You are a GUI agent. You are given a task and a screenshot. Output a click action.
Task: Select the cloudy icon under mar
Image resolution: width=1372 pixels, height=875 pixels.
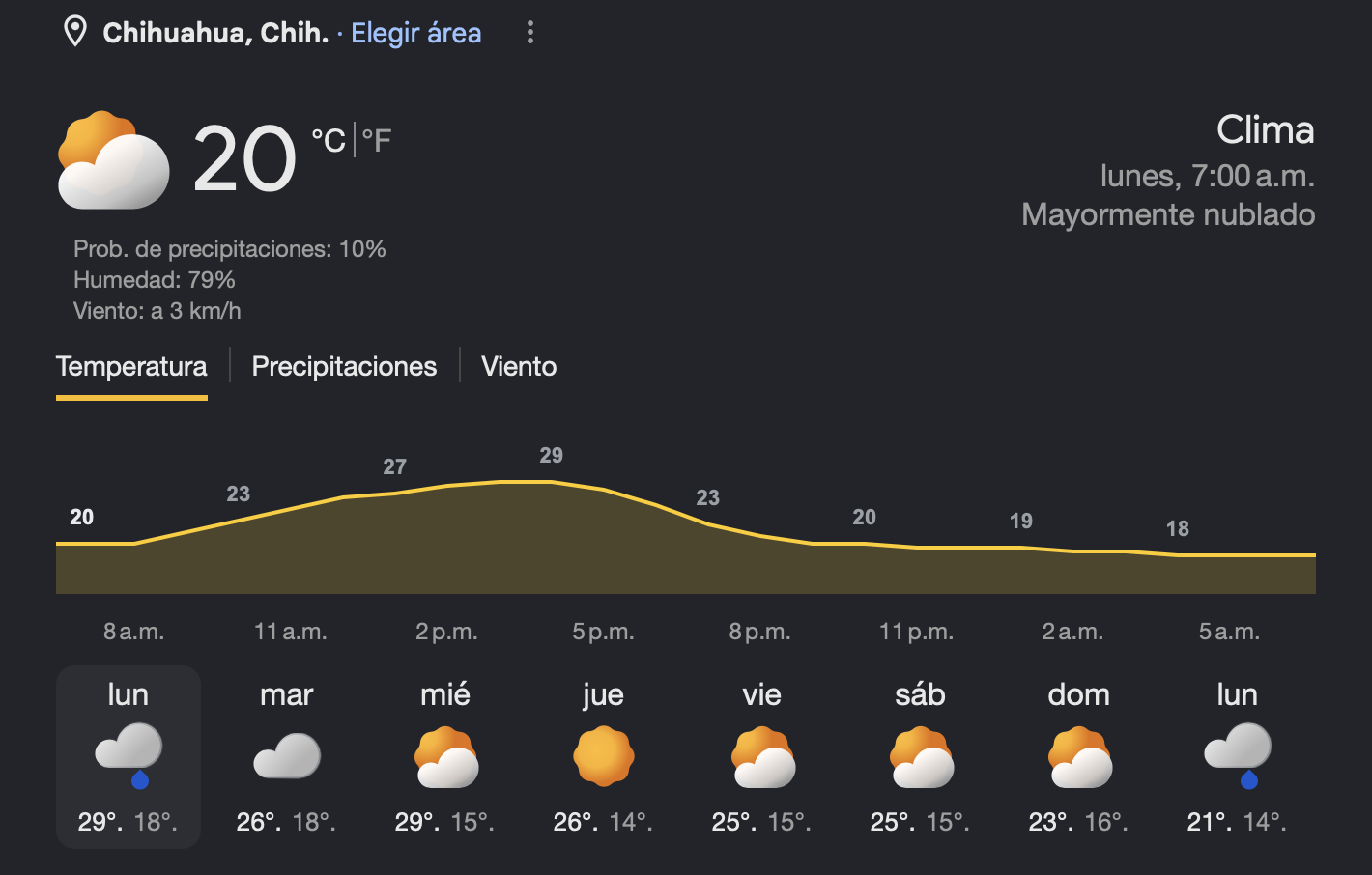tap(287, 756)
